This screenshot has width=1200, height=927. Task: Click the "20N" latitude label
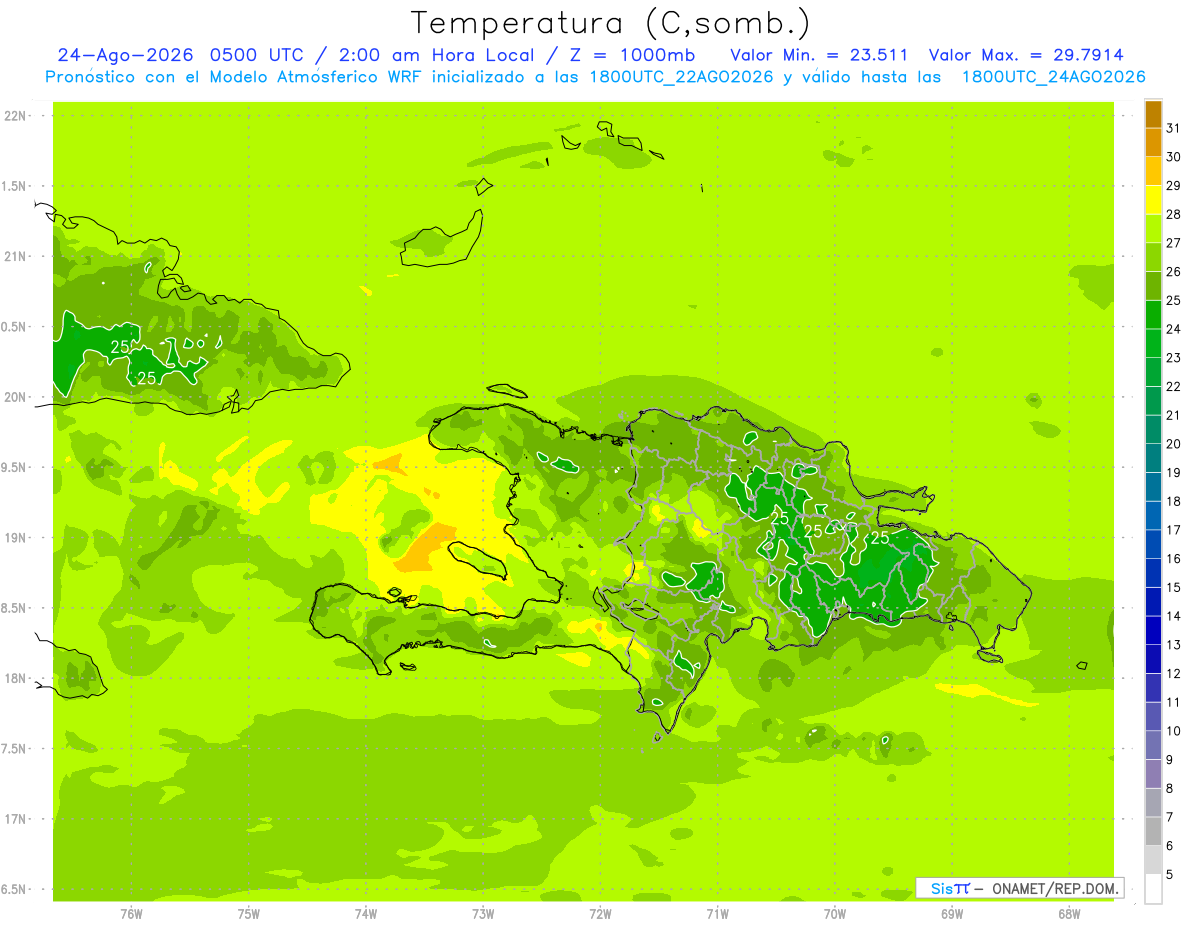[15, 397]
